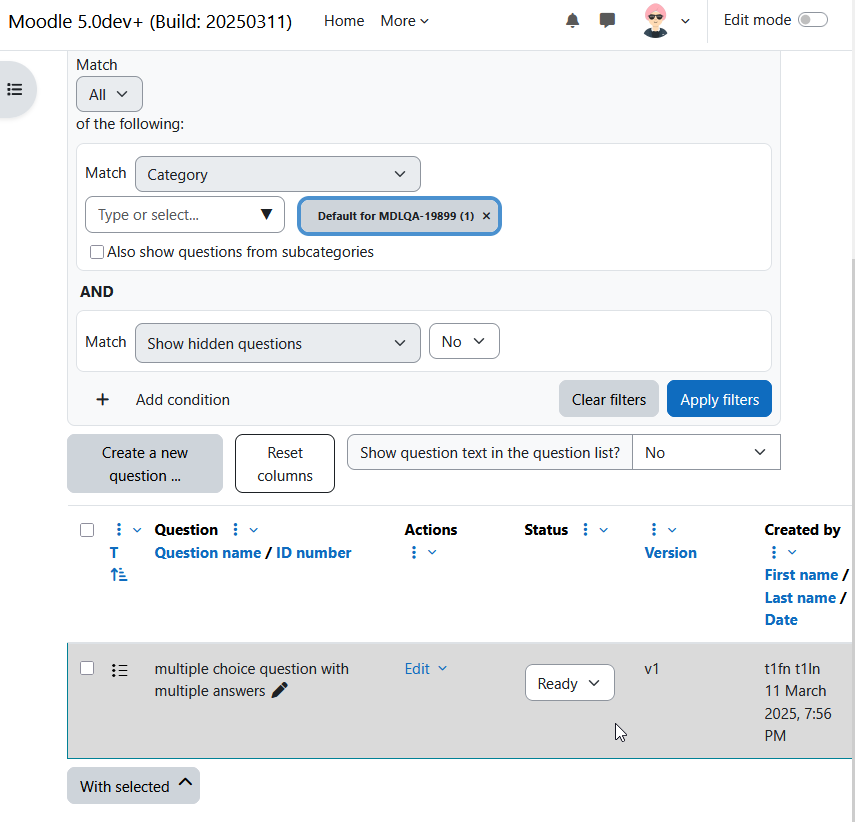Open the notifications bell
The width and height of the screenshot is (855, 822).
click(x=572, y=21)
